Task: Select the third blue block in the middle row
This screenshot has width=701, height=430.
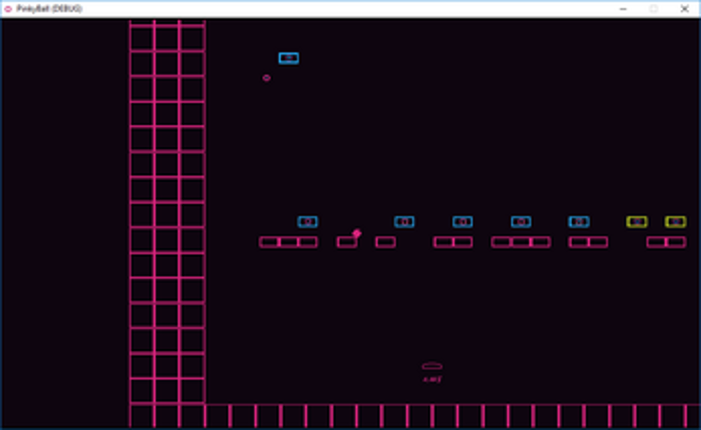Action: point(463,222)
